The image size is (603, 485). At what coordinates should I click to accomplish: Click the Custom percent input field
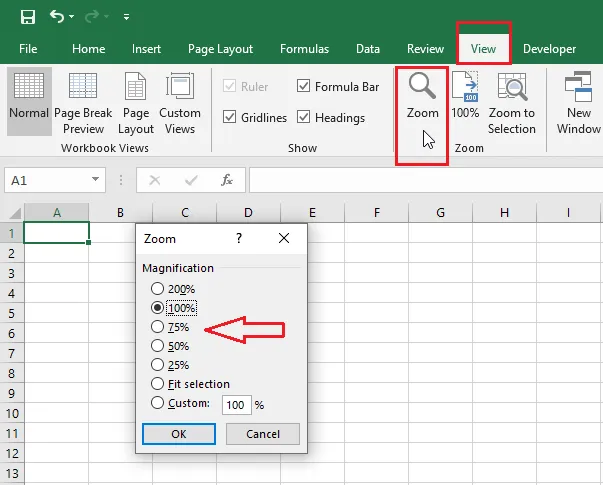point(237,405)
